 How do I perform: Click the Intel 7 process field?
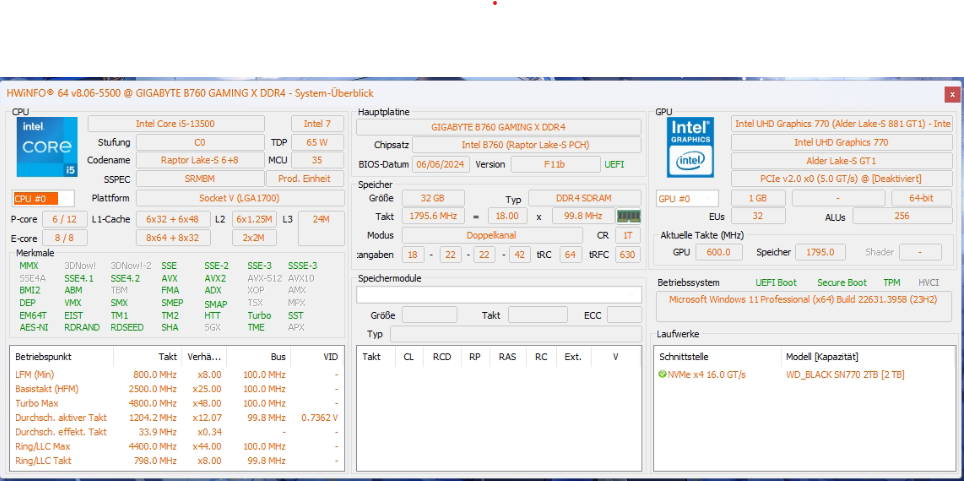click(317, 124)
